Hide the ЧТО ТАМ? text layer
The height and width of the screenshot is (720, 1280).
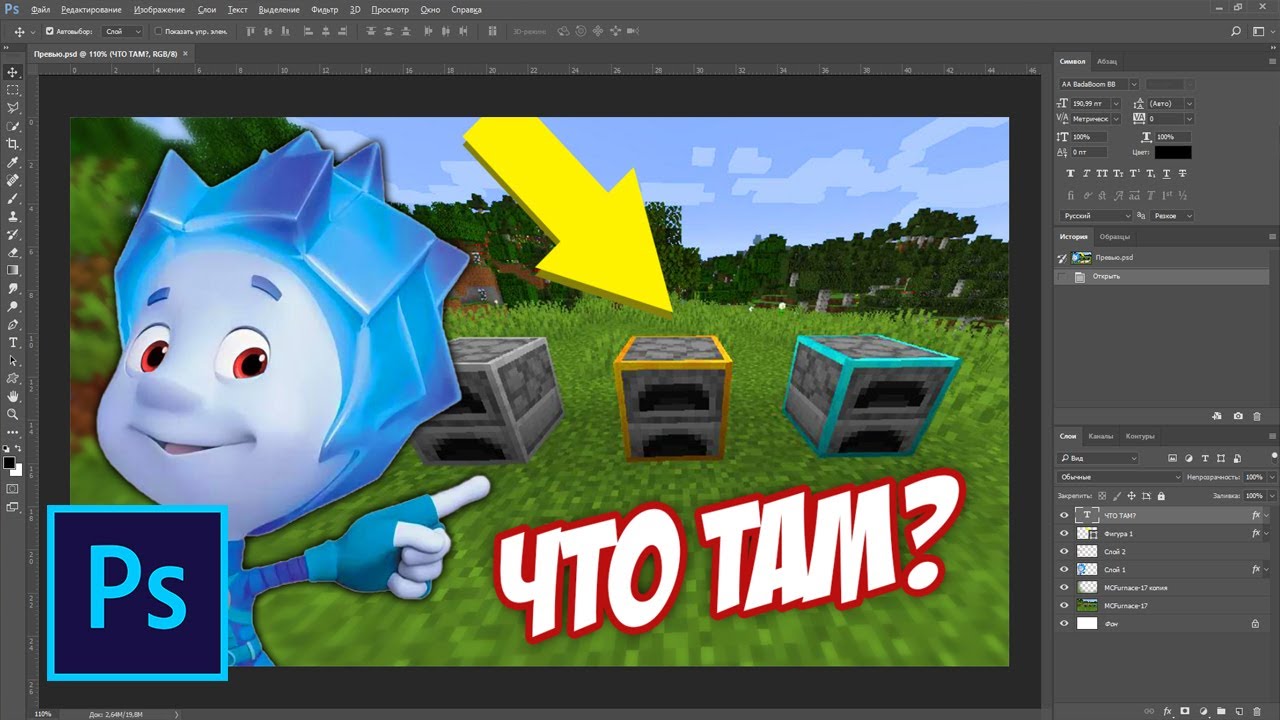1064,516
